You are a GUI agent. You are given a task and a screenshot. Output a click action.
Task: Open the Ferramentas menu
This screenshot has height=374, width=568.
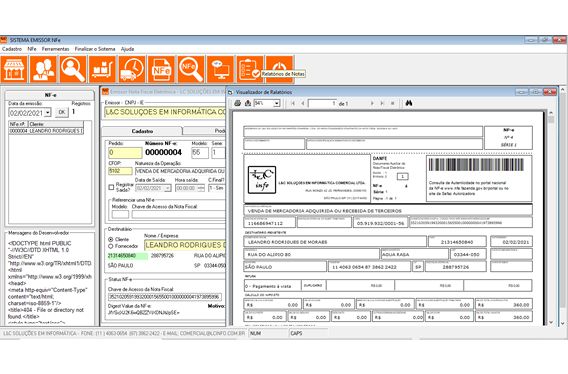[x=55, y=49]
